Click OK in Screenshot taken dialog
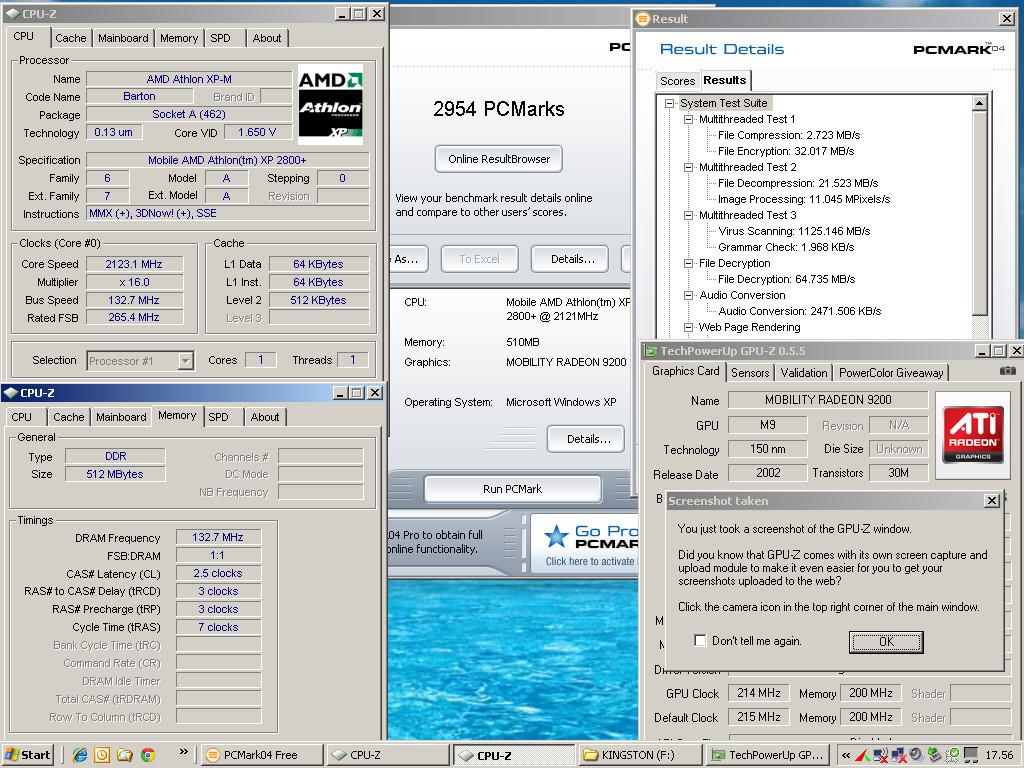Image resolution: width=1024 pixels, height=768 pixels. (886, 641)
